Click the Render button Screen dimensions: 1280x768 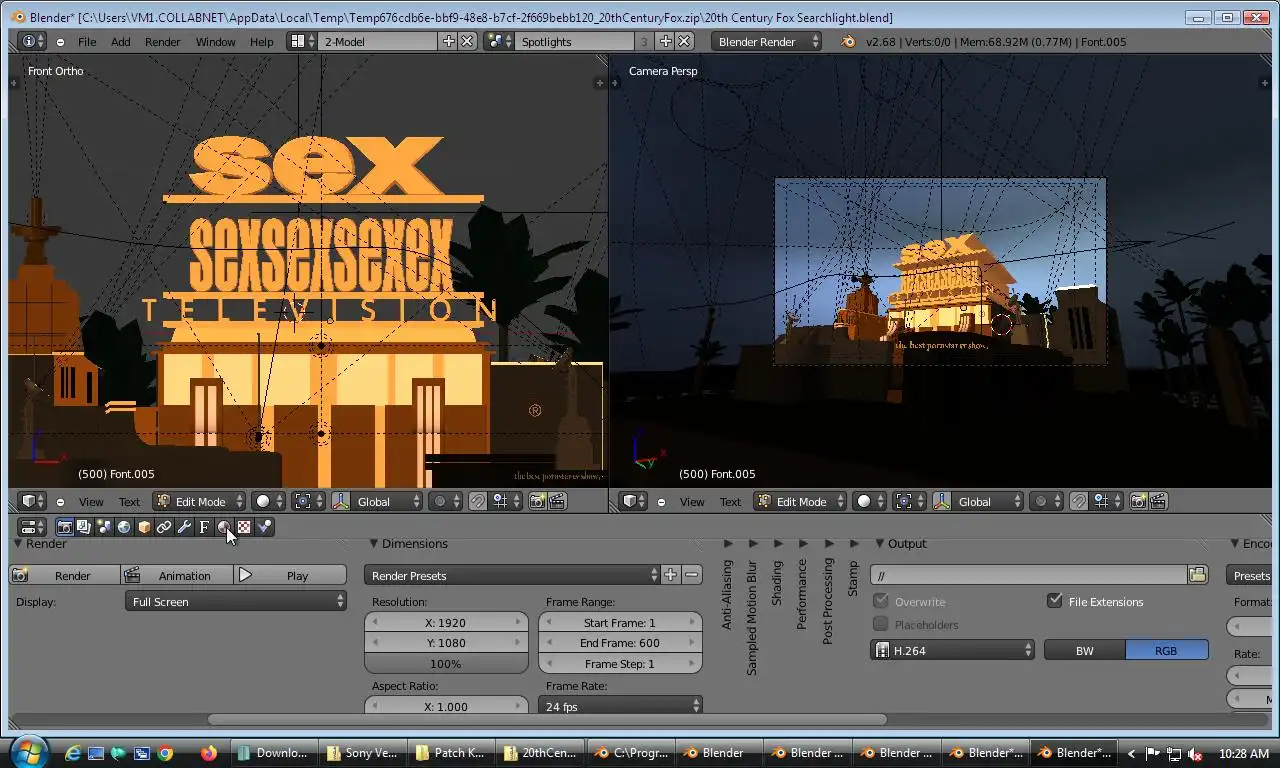click(65, 575)
